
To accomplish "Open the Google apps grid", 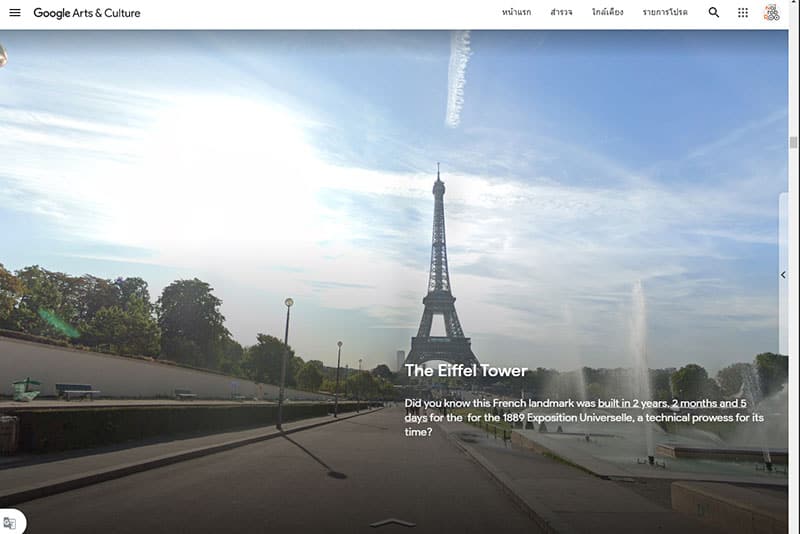I will click(743, 13).
